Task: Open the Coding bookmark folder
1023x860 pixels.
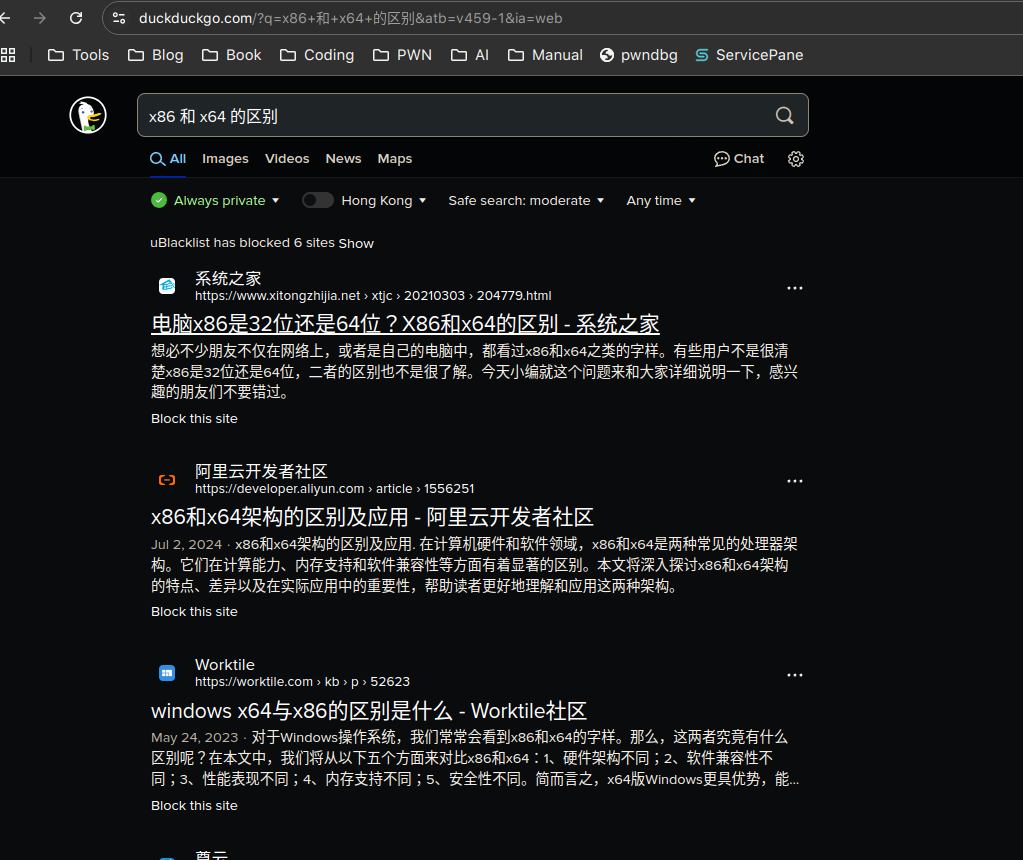Action: [x=317, y=55]
